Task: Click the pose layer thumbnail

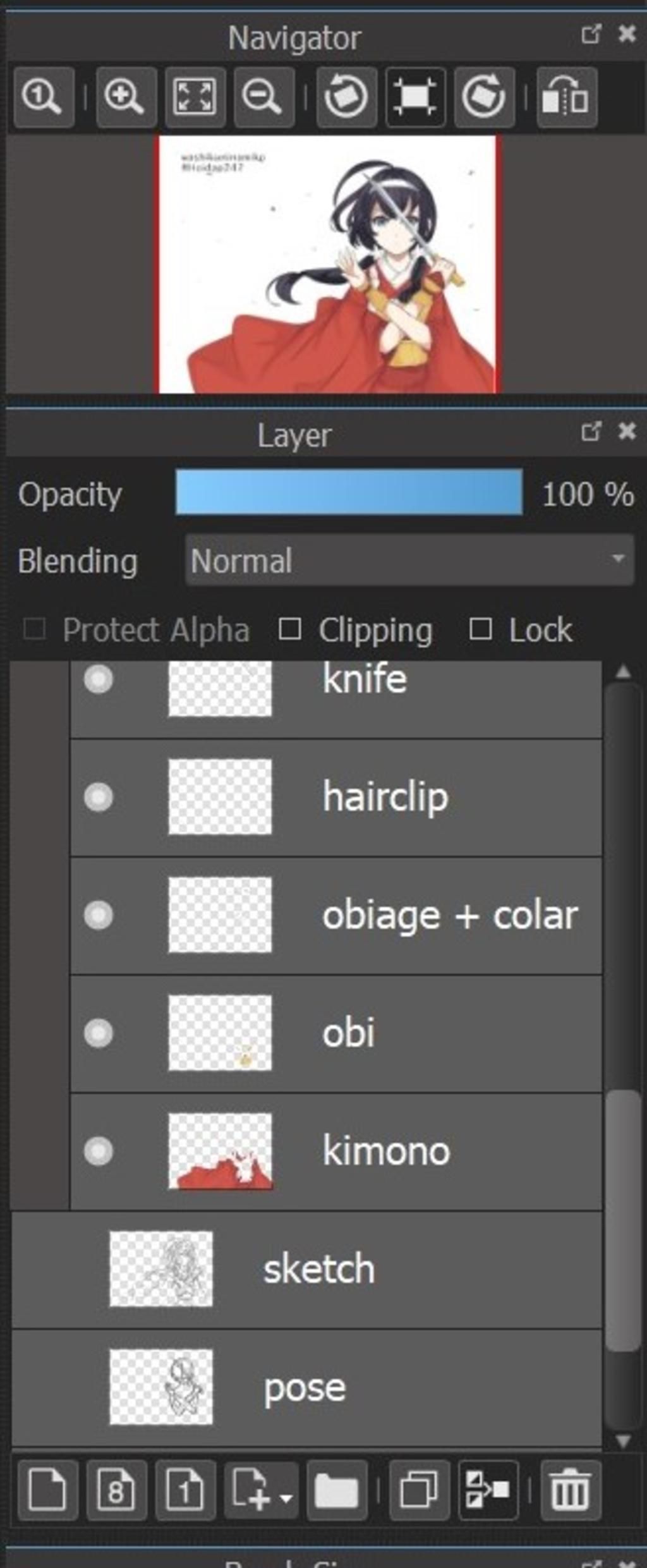Action: 161,1387
